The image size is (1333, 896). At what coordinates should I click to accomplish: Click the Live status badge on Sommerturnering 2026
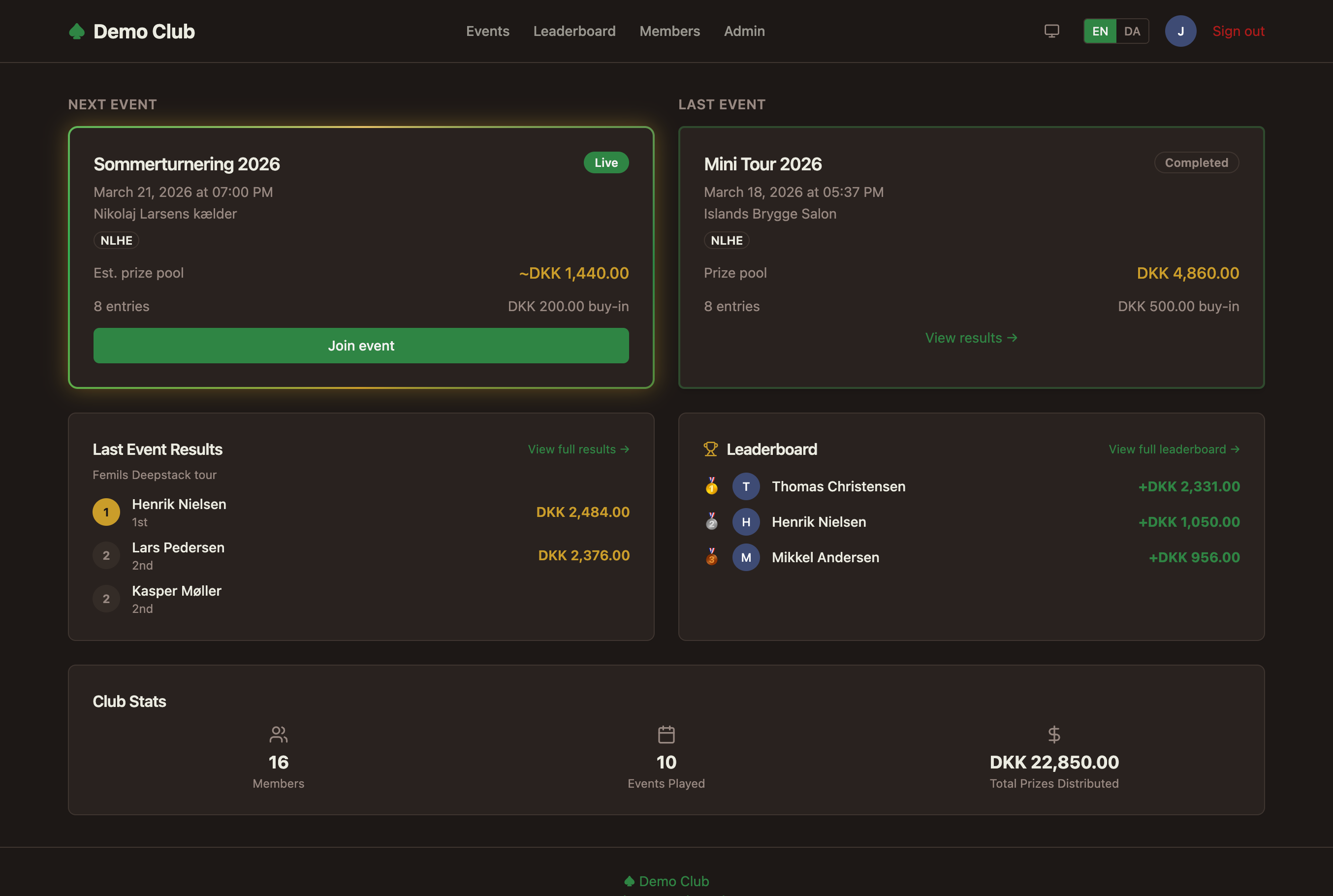pyautogui.click(x=605, y=162)
